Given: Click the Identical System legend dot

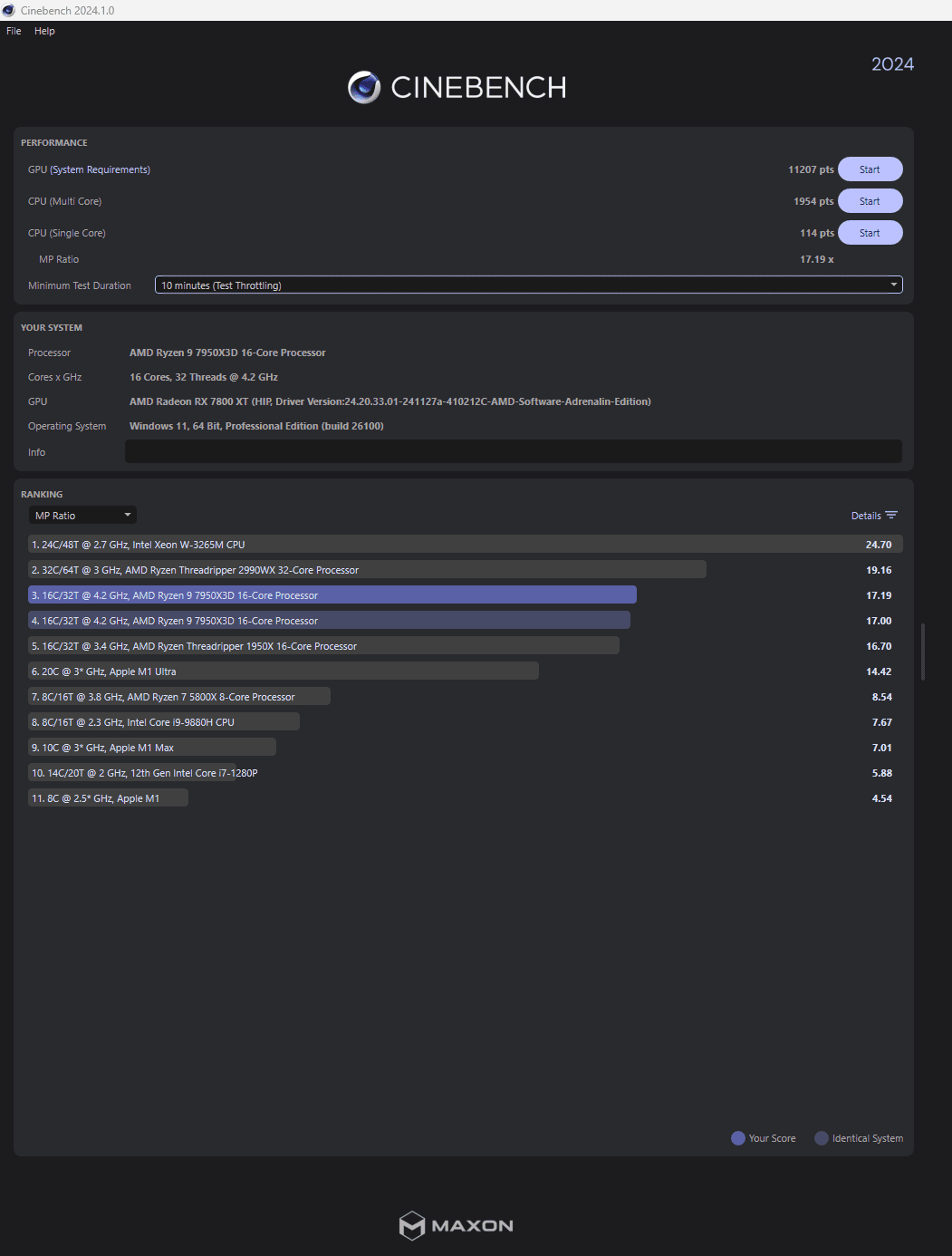Looking at the screenshot, I should pos(822,1138).
